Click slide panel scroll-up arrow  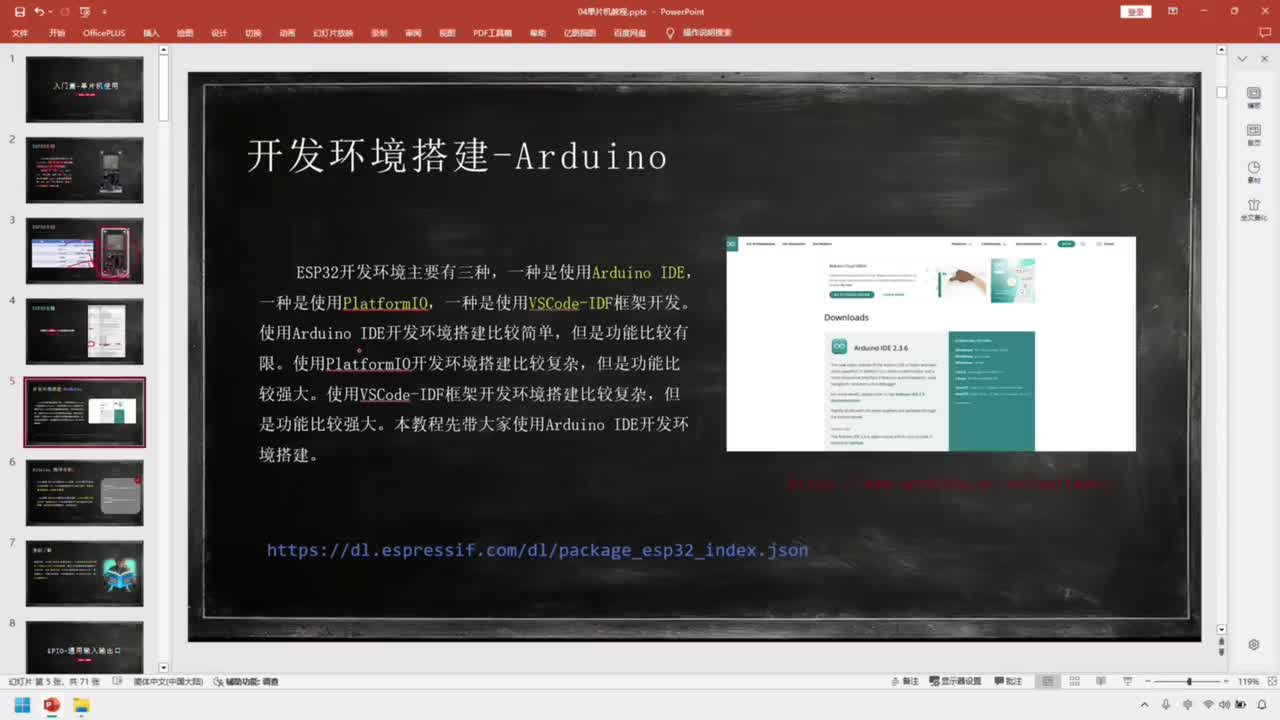point(164,50)
